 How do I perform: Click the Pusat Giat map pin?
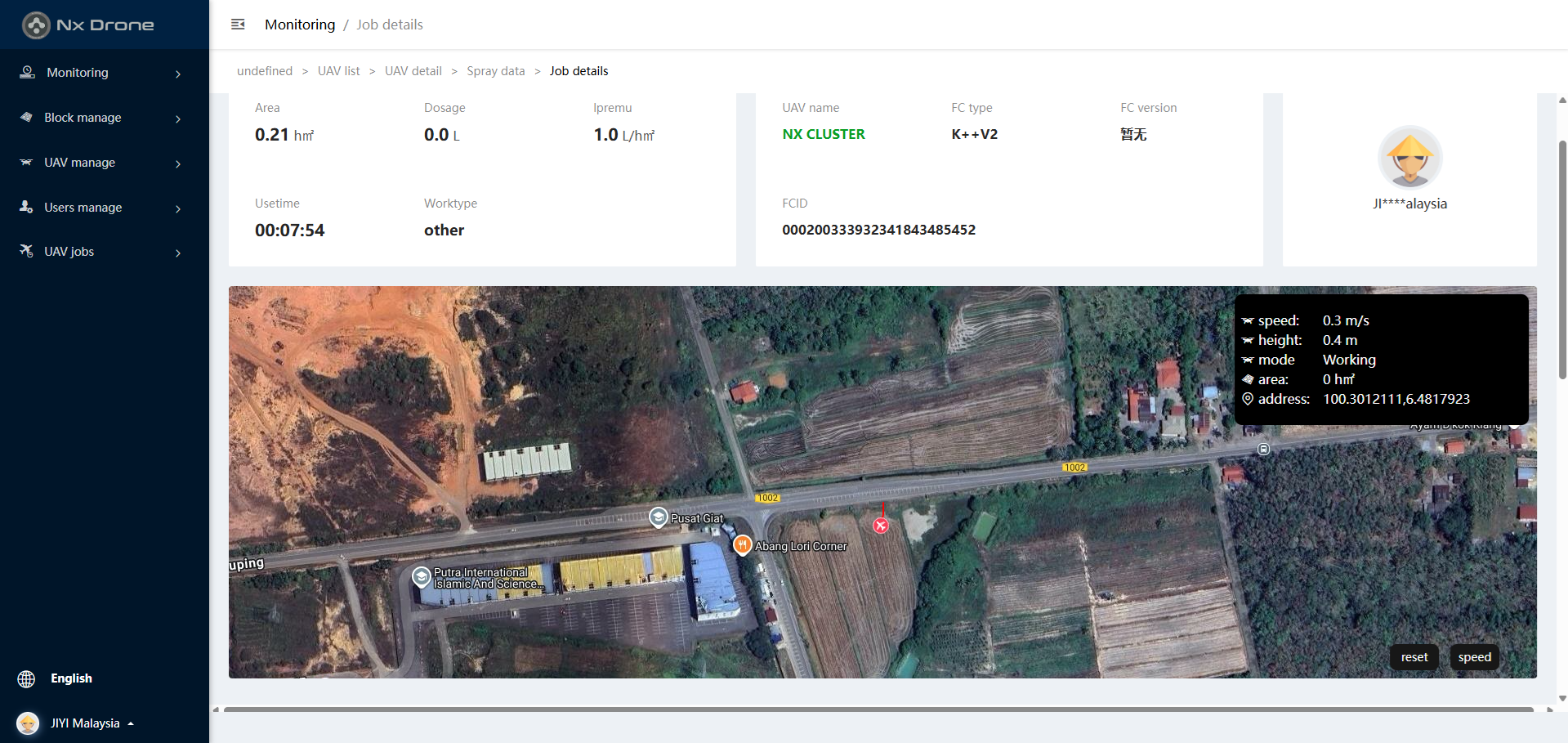(x=659, y=517)
